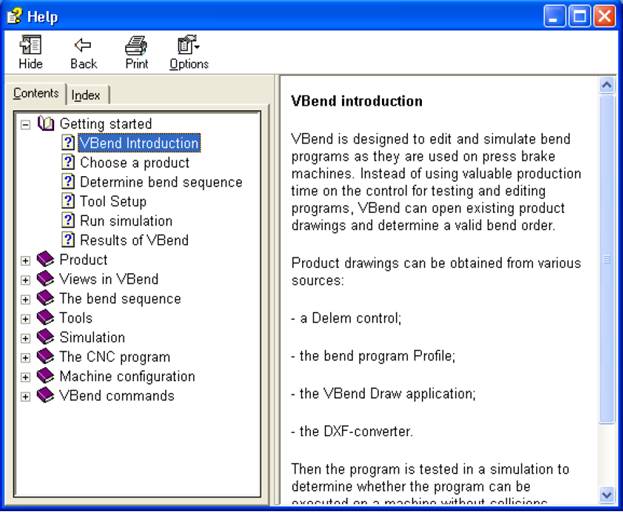Expand the Views in VBend node

pyautogui.click(x=25, y=280)
